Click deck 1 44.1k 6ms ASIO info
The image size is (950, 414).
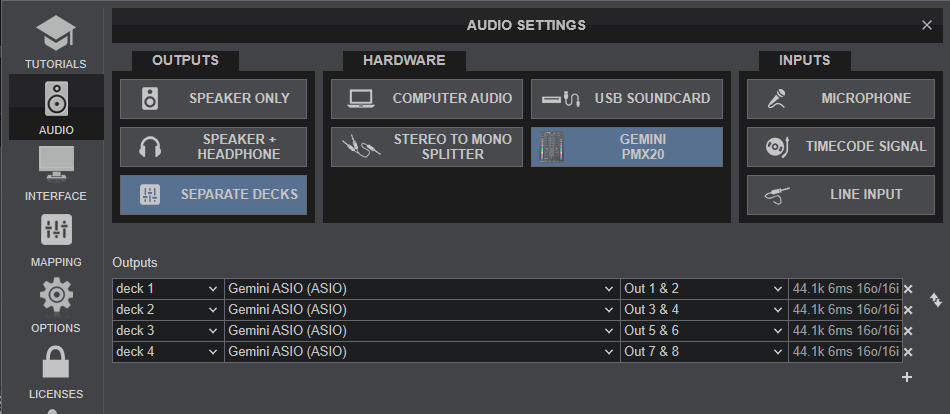point(844,289)
